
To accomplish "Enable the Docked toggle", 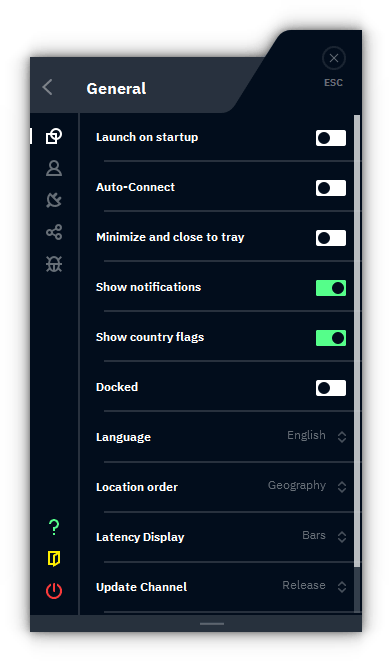I will 331,388.
